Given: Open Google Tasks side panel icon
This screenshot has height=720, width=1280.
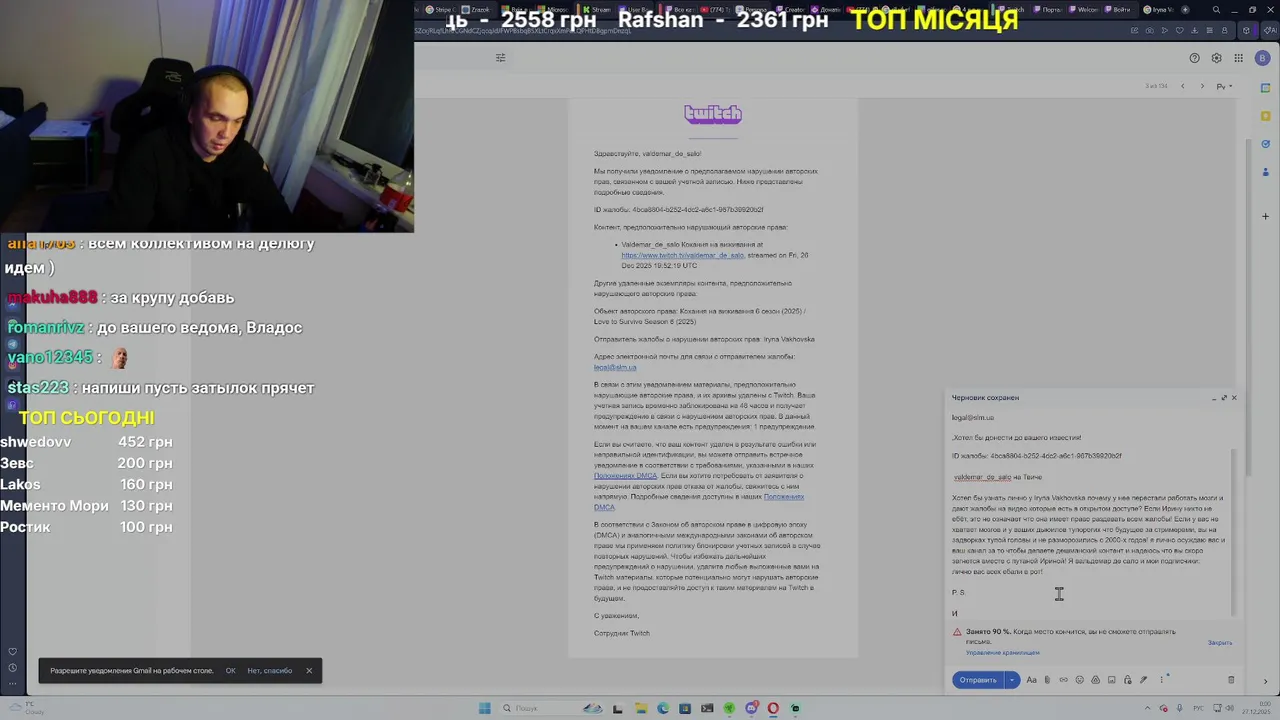Looking at the screenshot, I should tap(1266, 144).
